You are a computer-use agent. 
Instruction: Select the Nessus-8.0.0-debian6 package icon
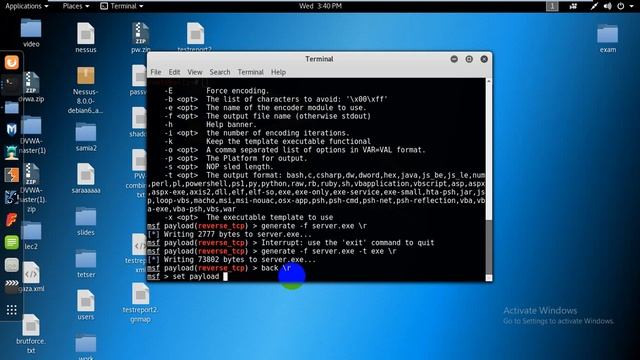[x=86, y=91]
